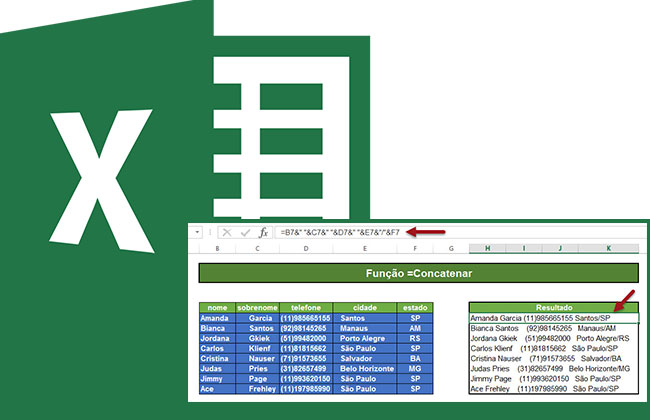Select the state cell 'BA'

coord(415,359)
